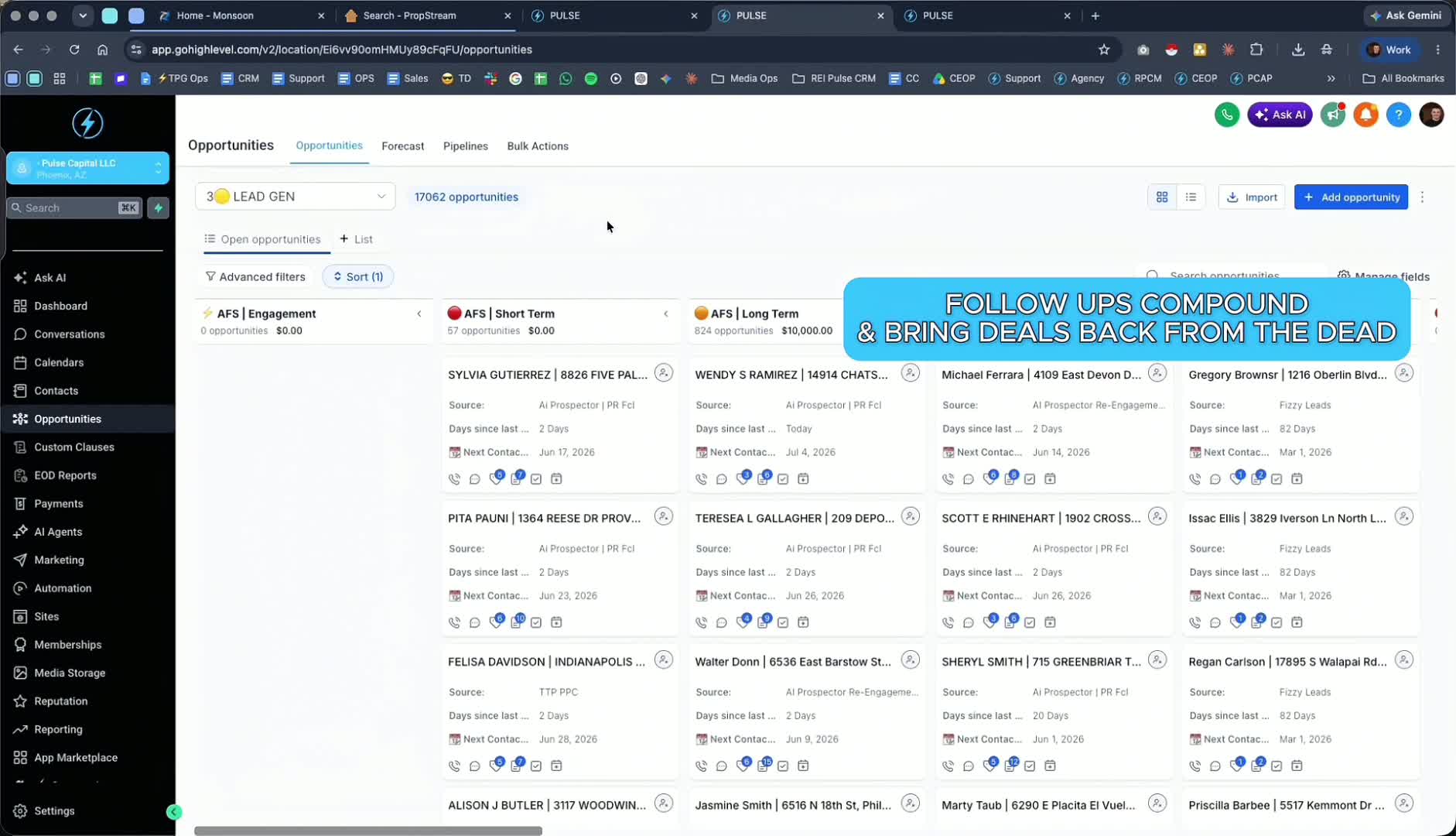Collapse the AFS Short Term column
Image resolution: width=1456 pixels, height=836 pixels.
(x=666, y=313)
